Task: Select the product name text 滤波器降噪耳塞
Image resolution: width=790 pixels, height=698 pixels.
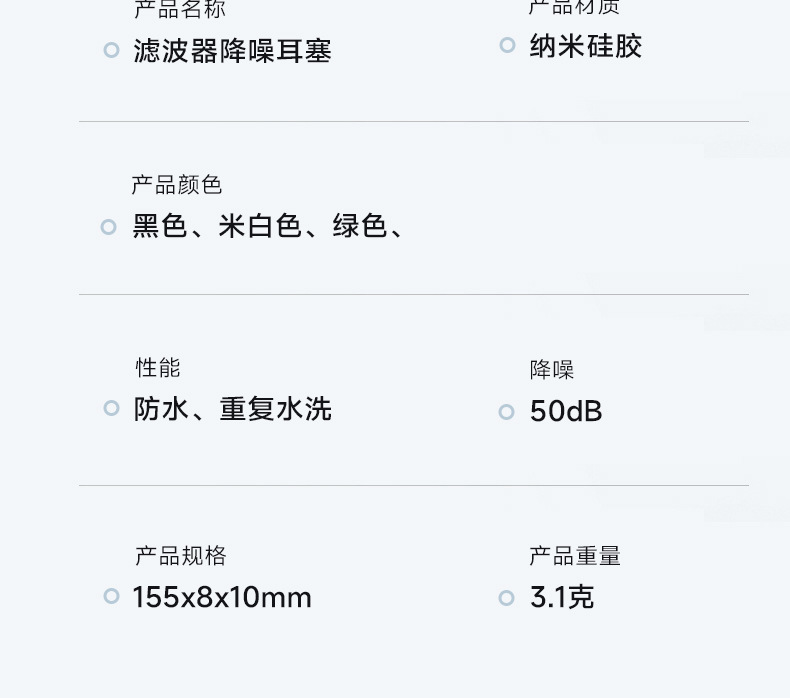Action: (232, 51)
